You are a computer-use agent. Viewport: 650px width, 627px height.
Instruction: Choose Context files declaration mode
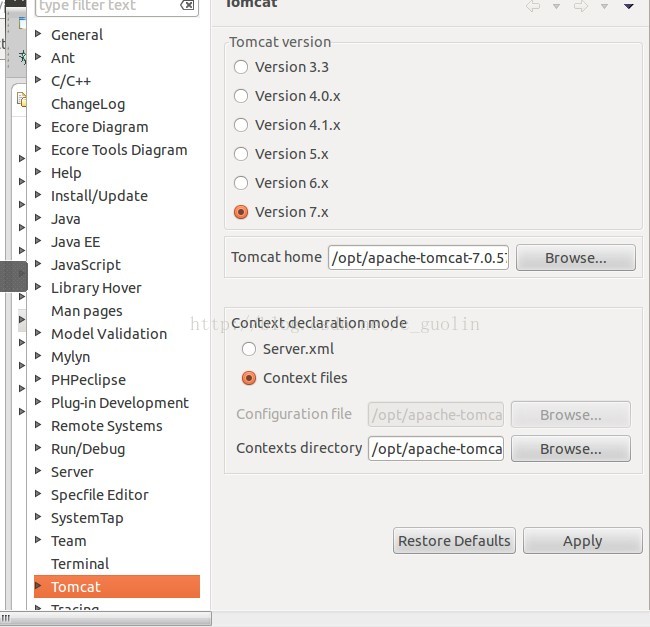tap(249, 378)
